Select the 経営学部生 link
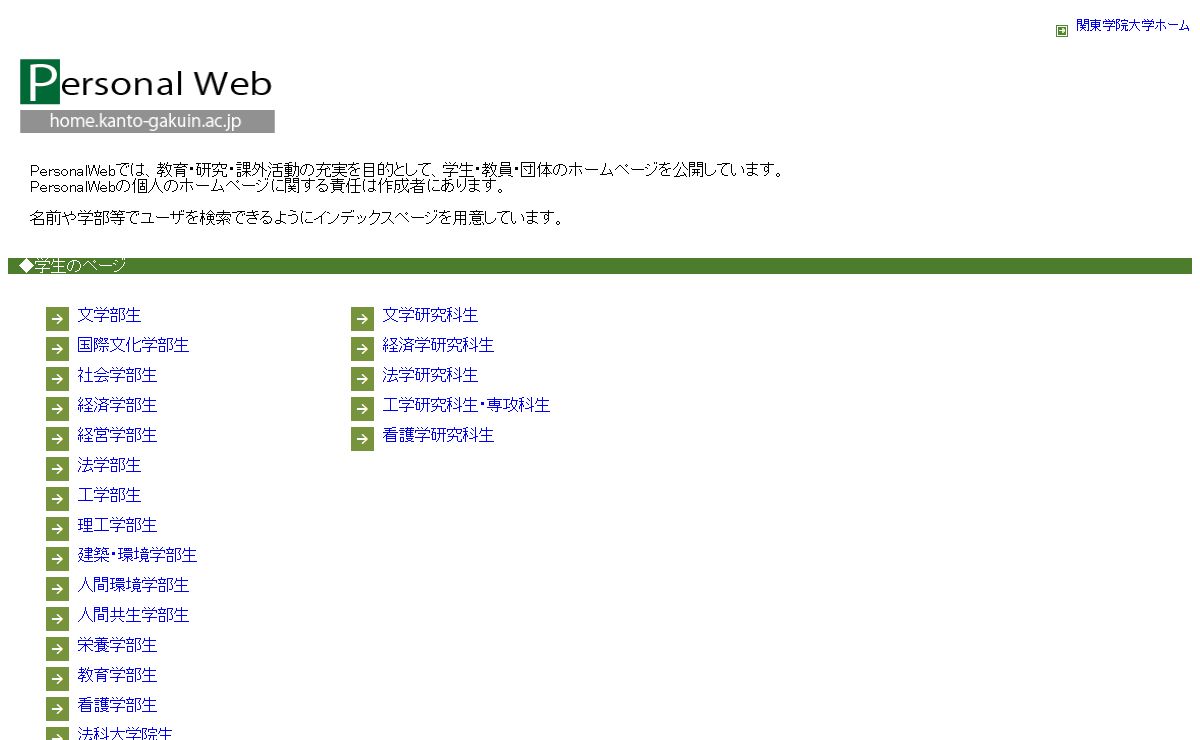 (117, 435)
